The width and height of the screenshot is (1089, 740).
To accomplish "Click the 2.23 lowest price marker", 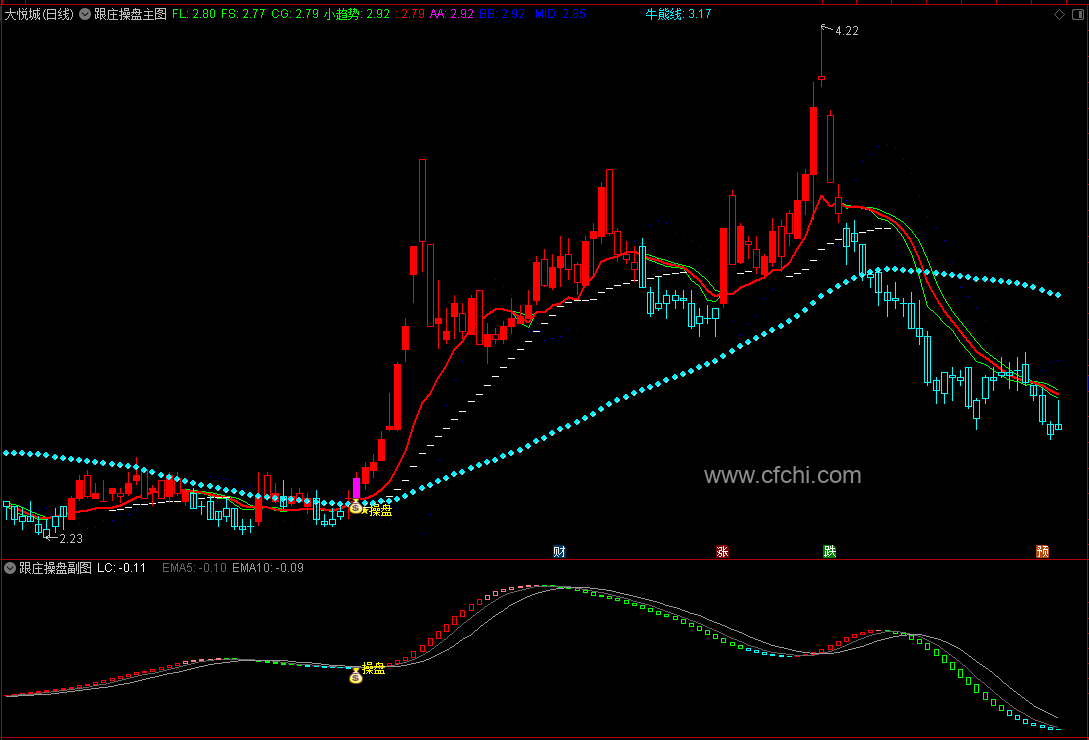I will 71,538.
